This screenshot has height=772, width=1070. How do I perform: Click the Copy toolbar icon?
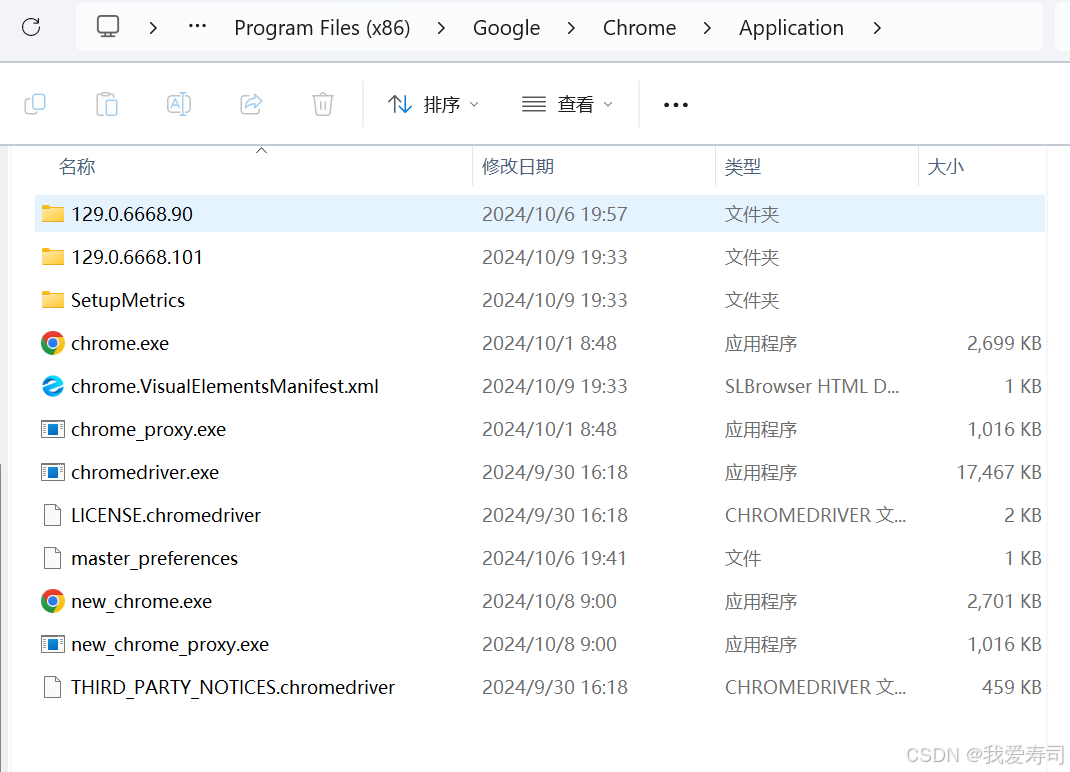pyautogui.click(x=35, y=104)
